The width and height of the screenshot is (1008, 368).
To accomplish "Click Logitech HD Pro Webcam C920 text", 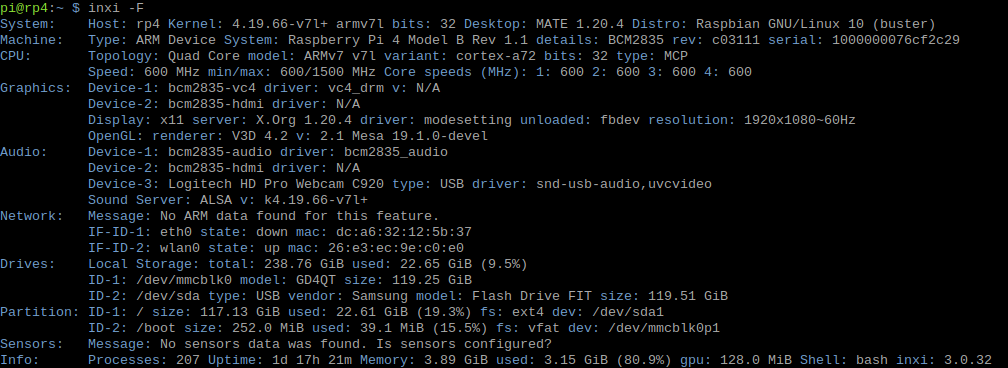I will tap(276, 185).
